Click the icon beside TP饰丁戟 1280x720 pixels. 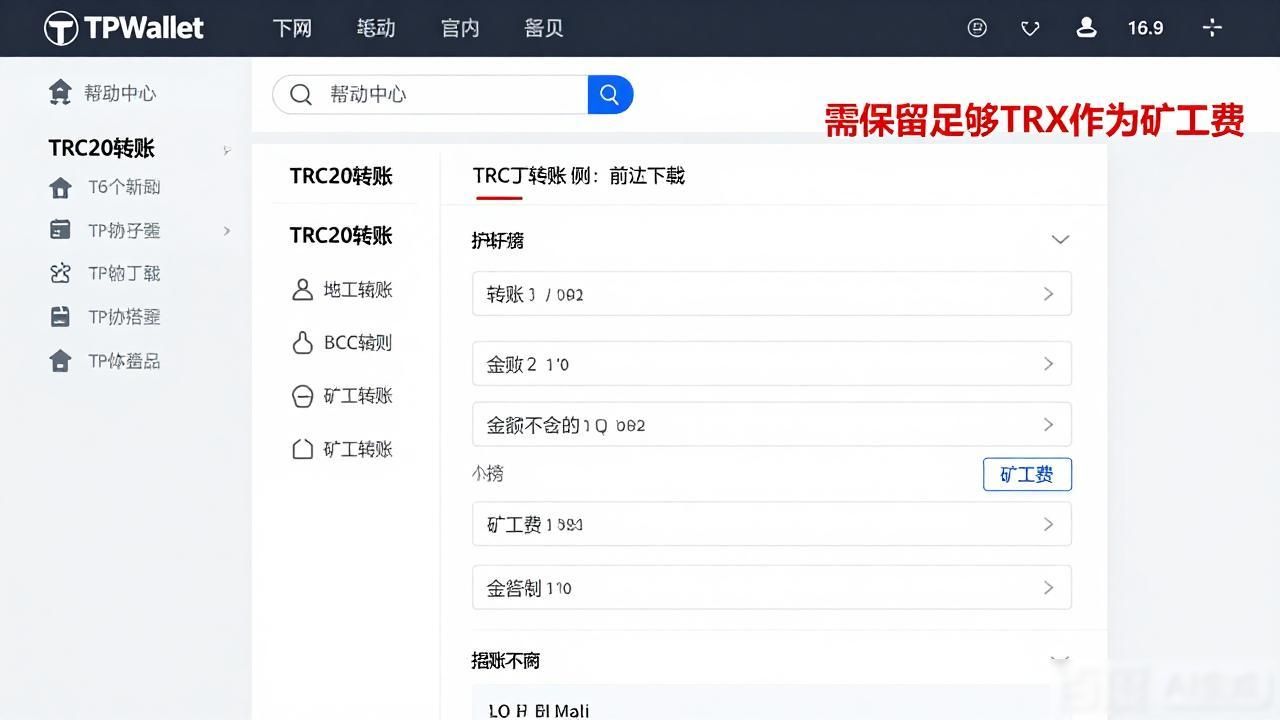tap(60, 273)
